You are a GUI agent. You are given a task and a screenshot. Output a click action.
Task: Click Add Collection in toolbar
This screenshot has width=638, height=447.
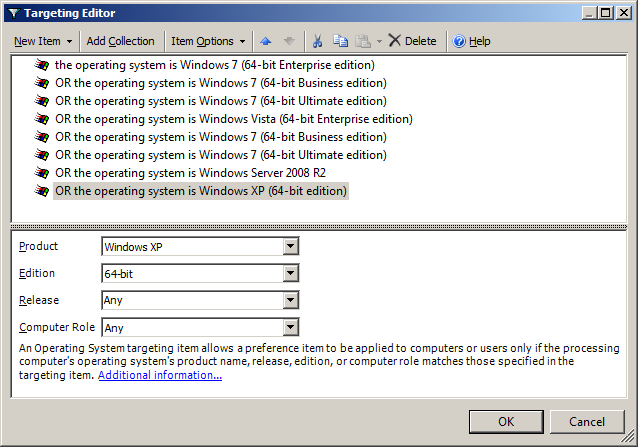120,41
